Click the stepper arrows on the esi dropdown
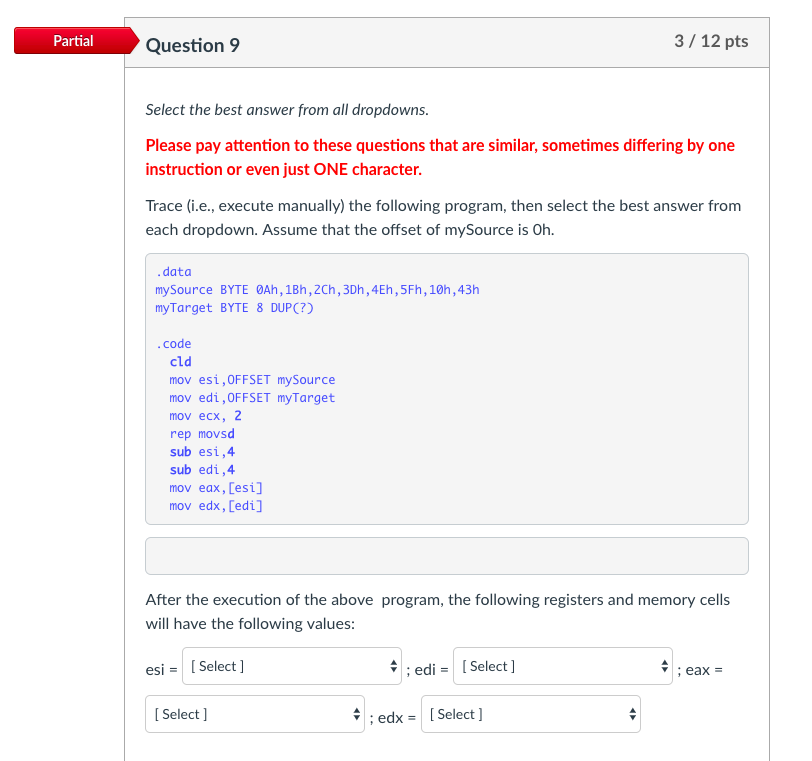 click(x=395, y=666)
